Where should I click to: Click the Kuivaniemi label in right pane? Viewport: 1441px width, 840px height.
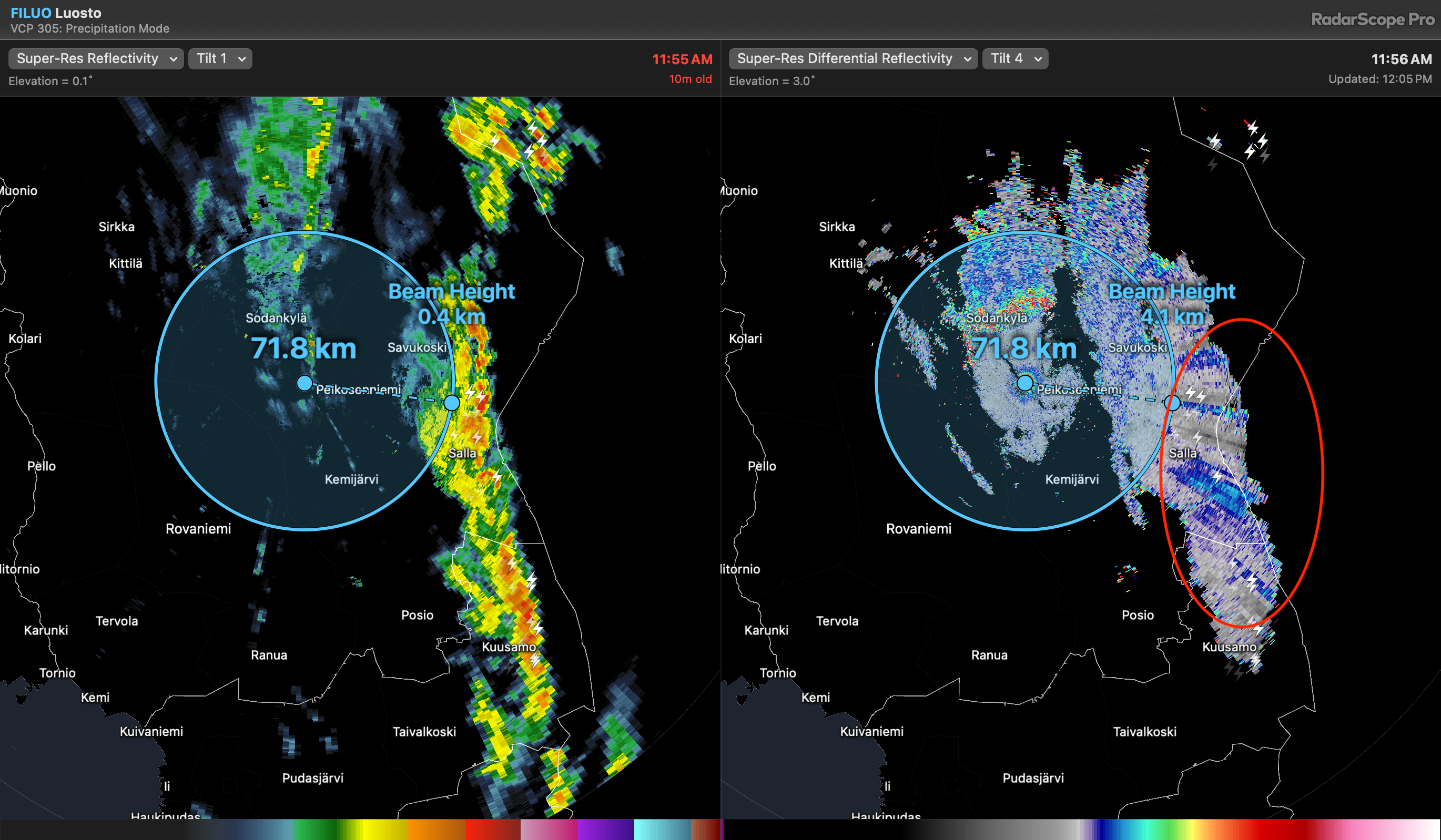pos(872,731)
